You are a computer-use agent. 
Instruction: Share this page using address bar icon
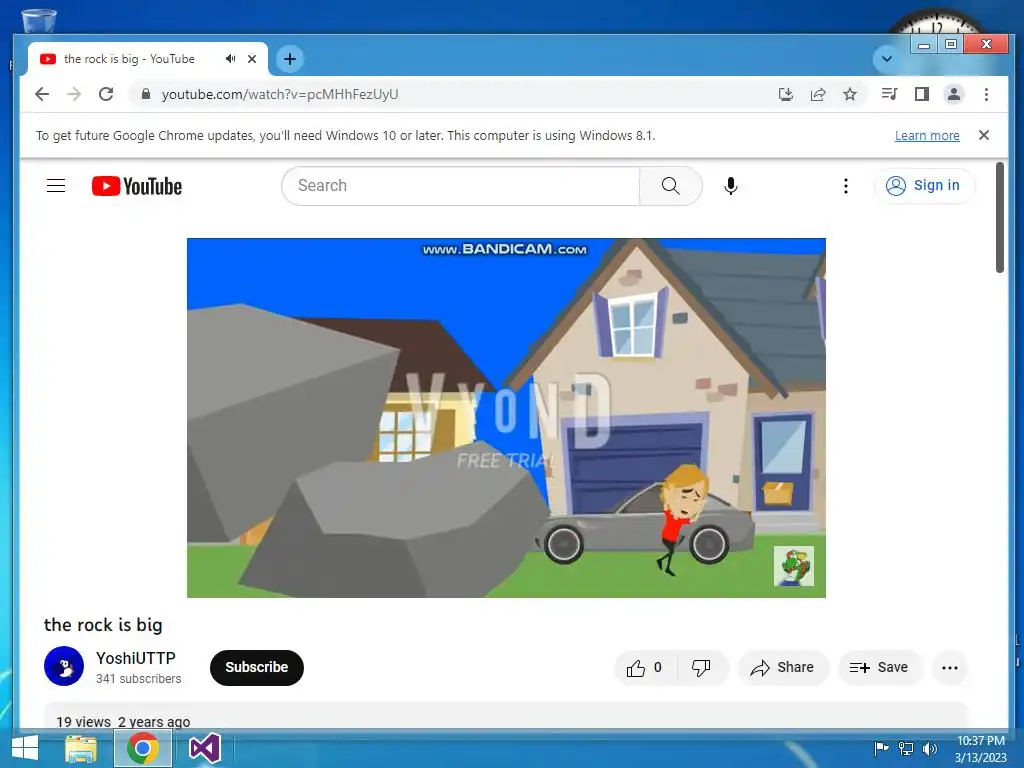point(818,94)
